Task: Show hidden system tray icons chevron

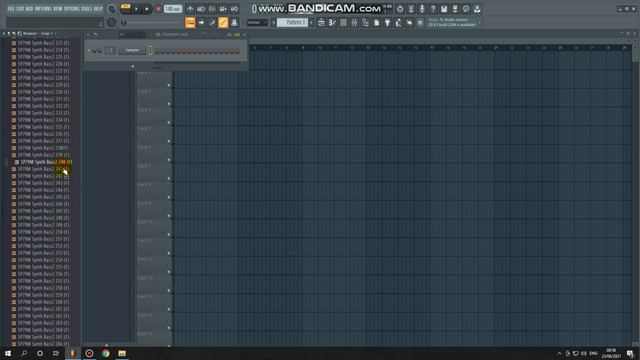Action: click(x=560, y=353)
